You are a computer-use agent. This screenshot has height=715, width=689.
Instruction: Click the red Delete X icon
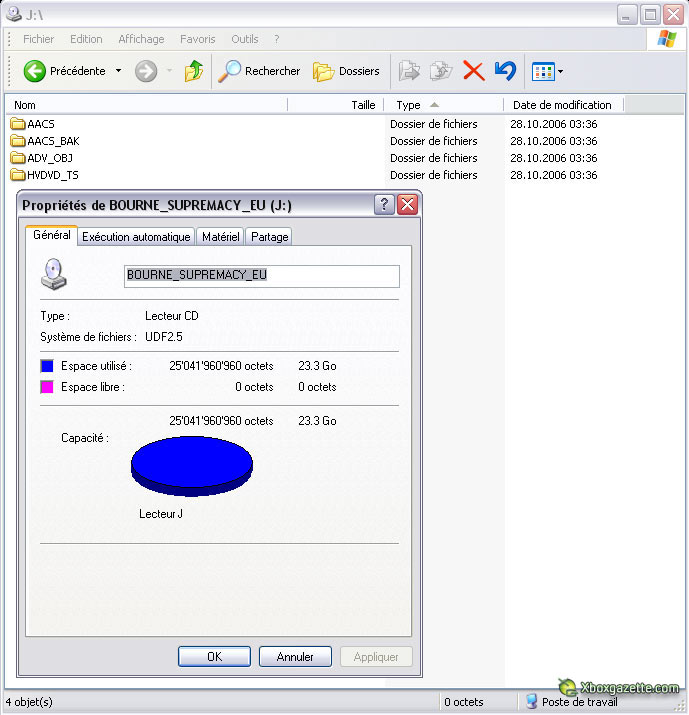pyautogui.click(x=473, y=71)
